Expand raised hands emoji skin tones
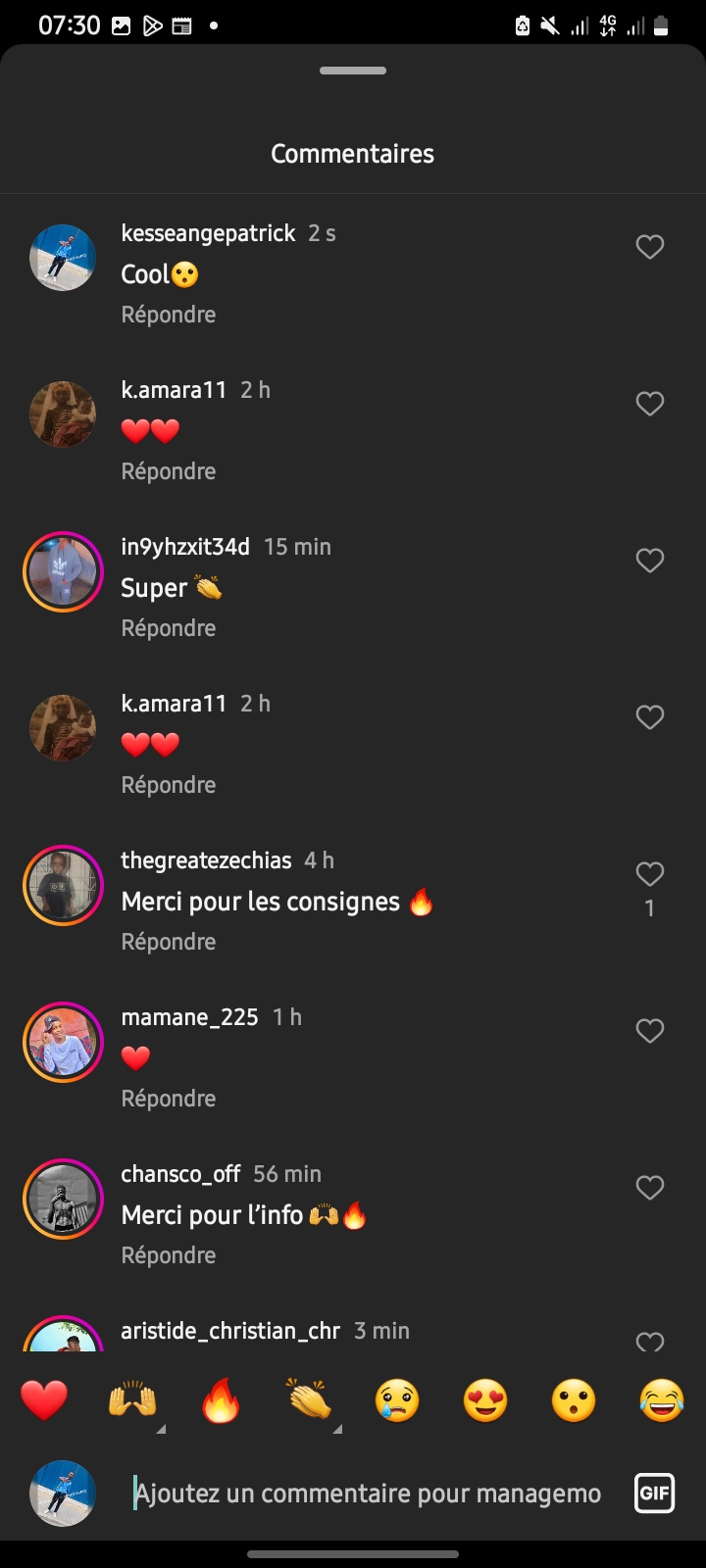 coord(161,1429)
